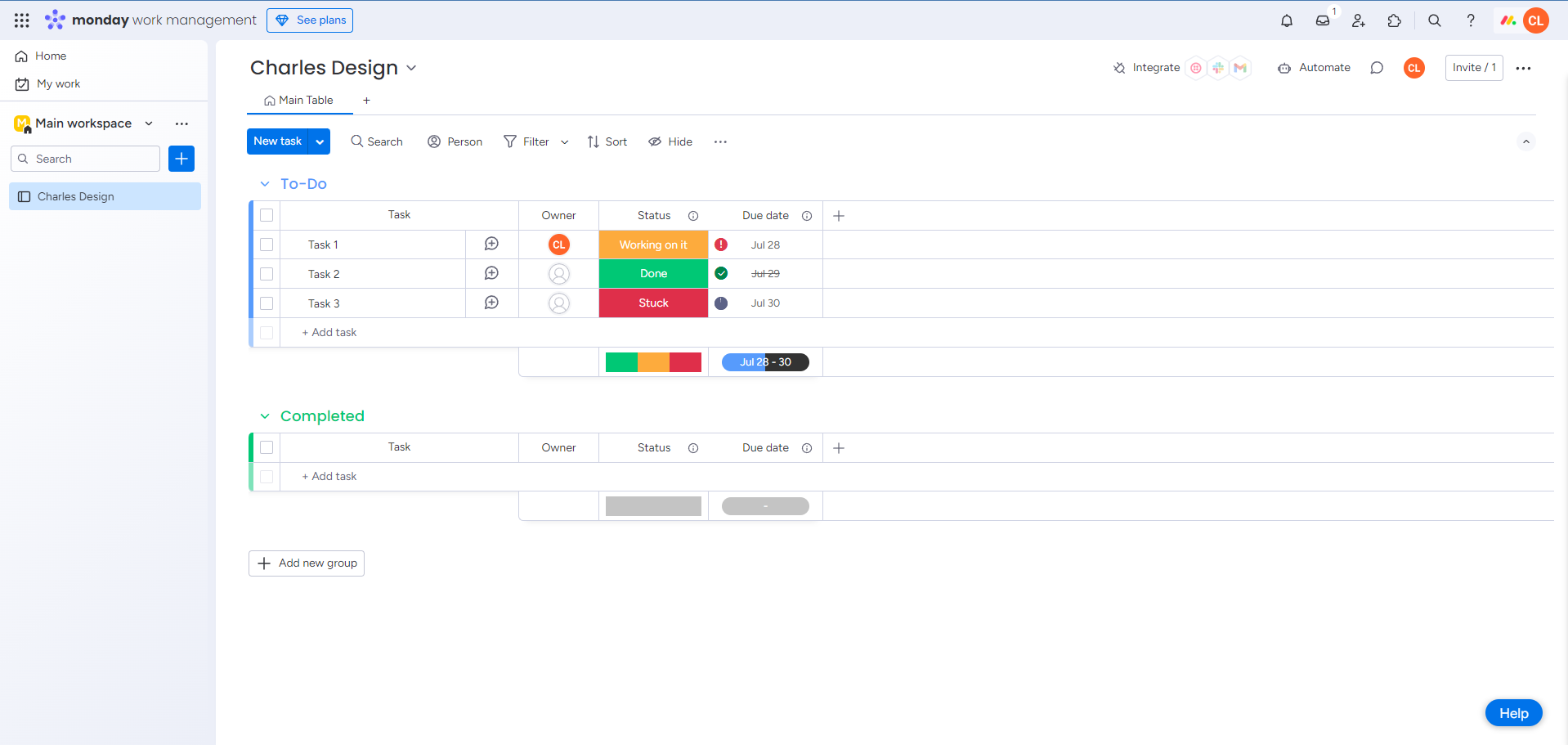Image resolution: width=1568 pixels, height=745 pixels.
Task: Click + Add task in To-Do group
Action: tap(329, 333)
